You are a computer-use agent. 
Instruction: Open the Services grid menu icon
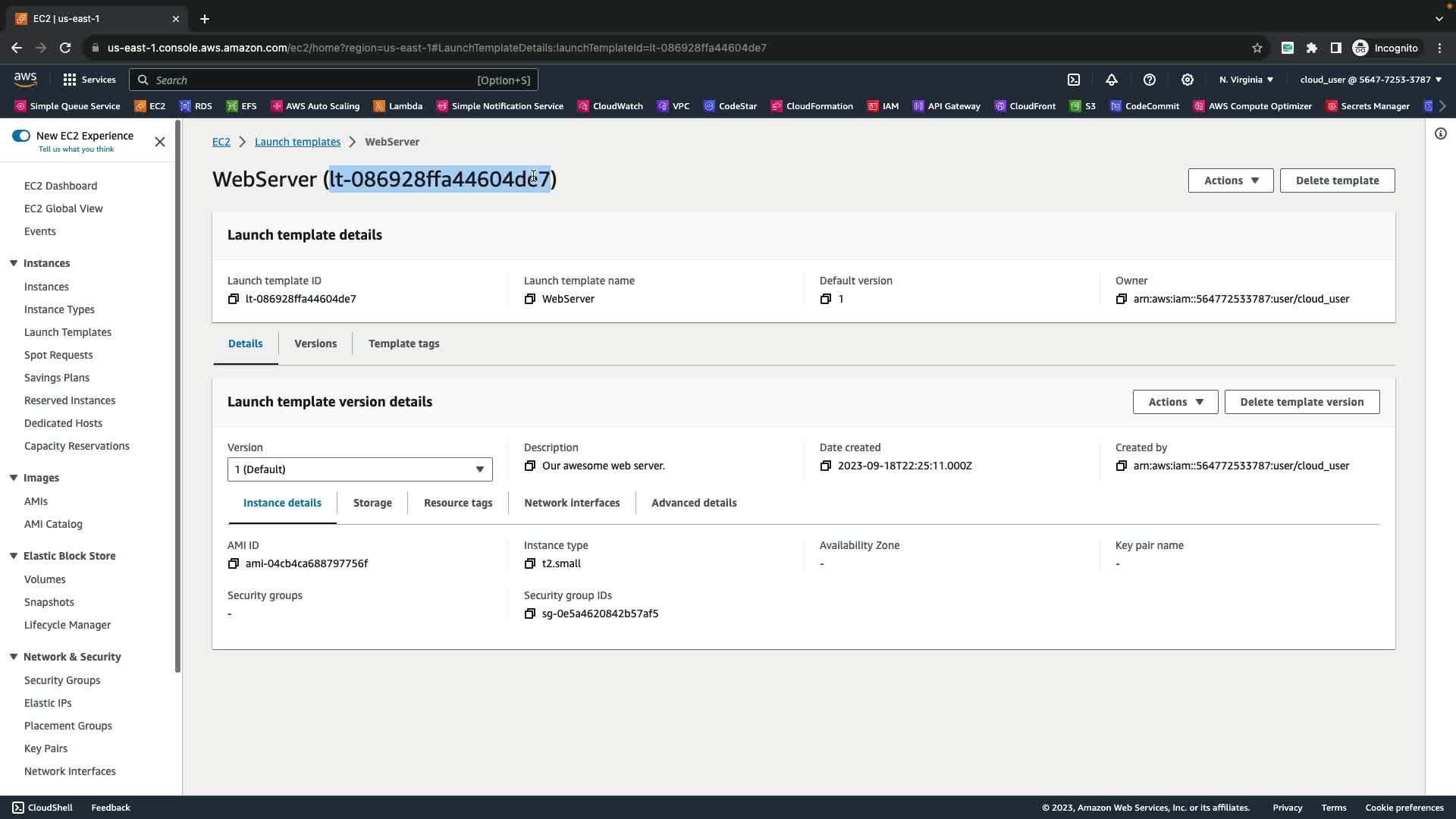[x=70, y=80]
